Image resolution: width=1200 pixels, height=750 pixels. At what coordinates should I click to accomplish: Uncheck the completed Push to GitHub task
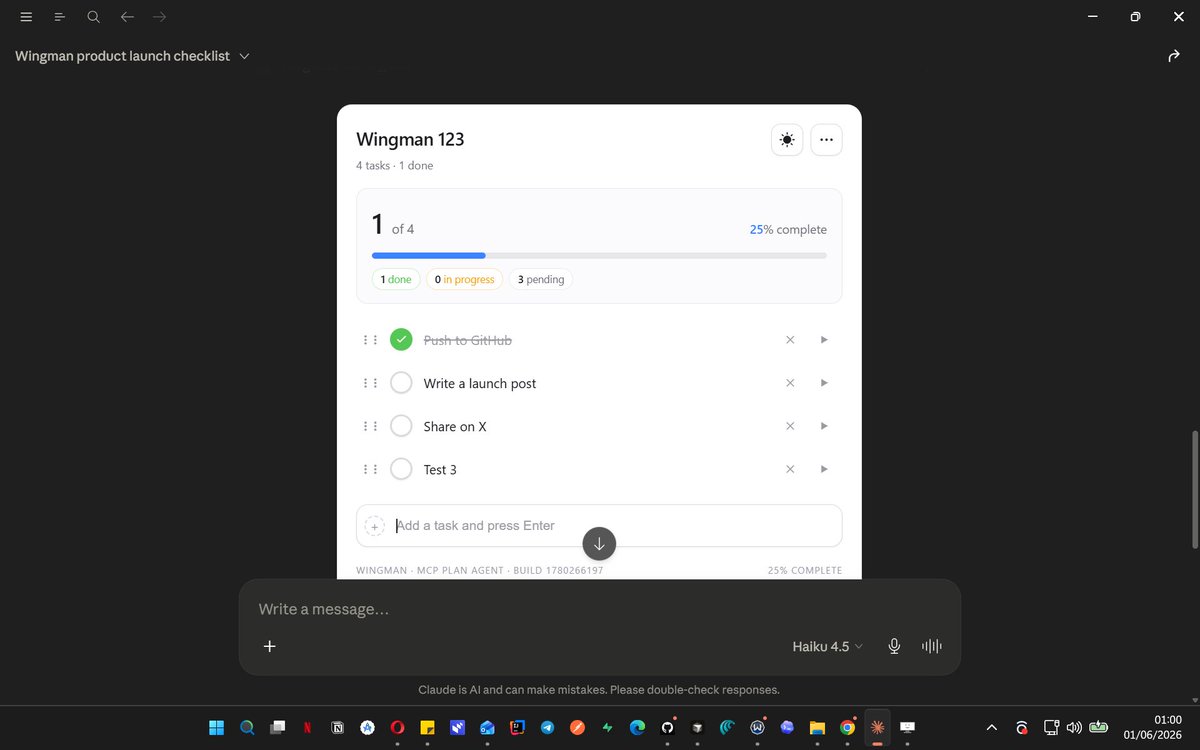401,340
